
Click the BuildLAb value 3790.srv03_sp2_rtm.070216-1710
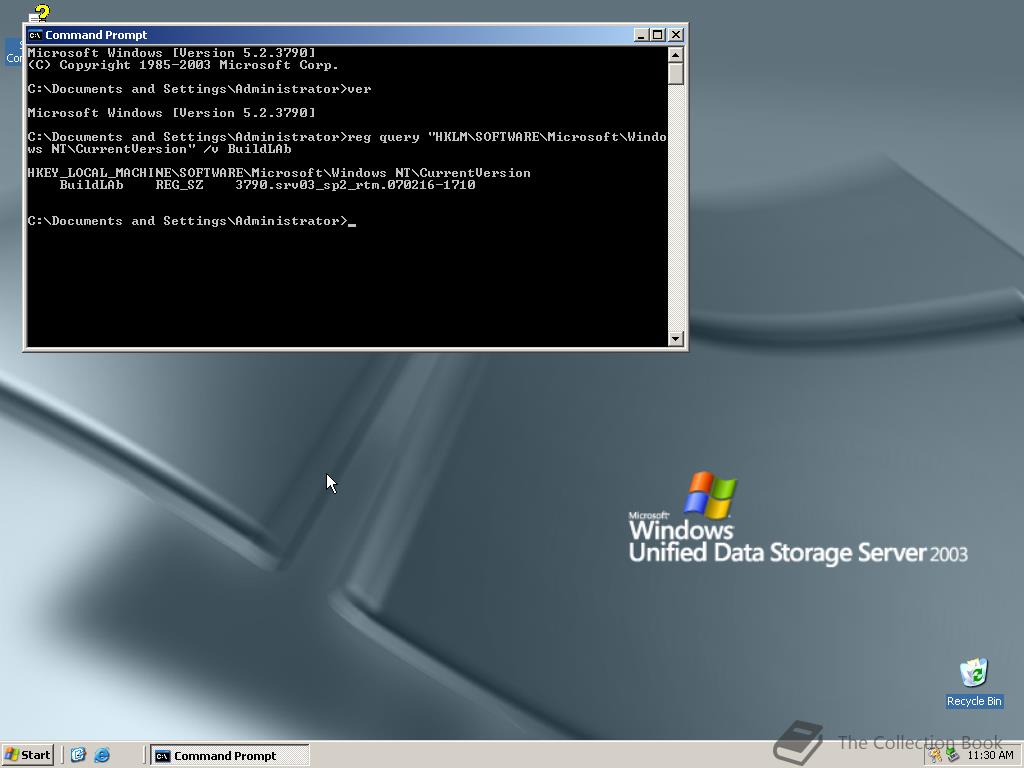click(x=355, y=185)
